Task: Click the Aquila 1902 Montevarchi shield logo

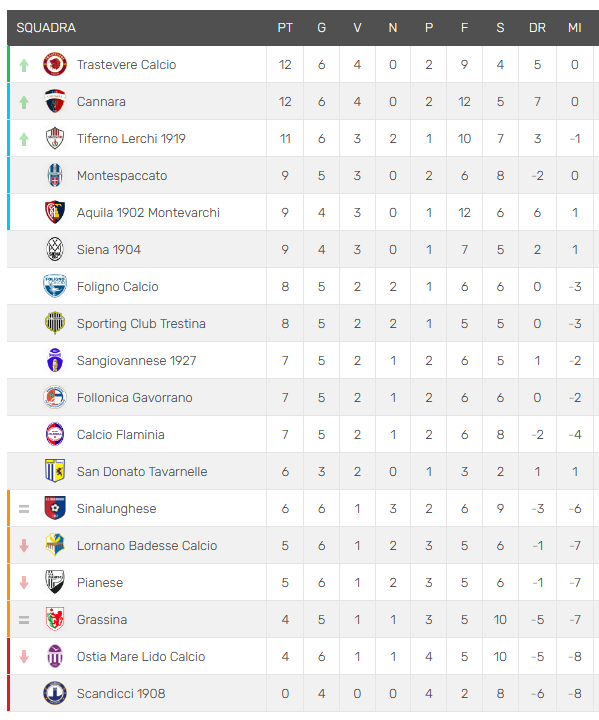Action: point(55,213)
